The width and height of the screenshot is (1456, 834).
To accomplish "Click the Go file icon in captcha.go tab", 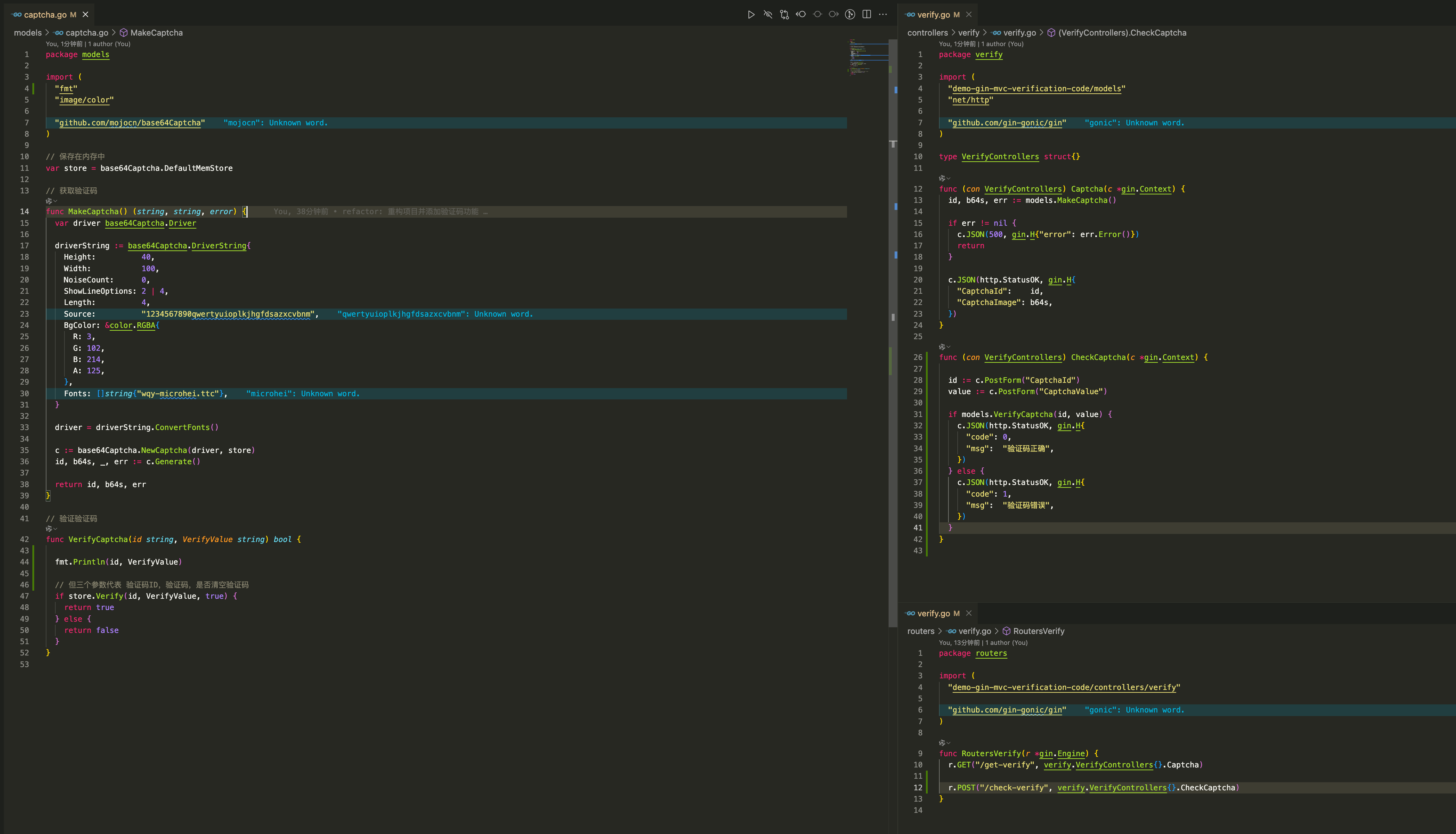I will pyautogui.click(x=17, y=14).
